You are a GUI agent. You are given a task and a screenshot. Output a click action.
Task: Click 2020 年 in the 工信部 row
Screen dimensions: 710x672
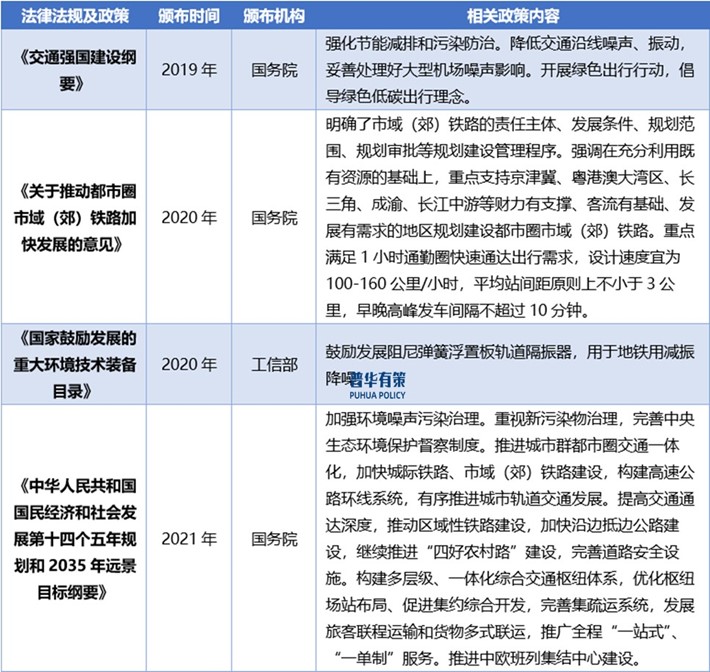(x=188, y=364)
